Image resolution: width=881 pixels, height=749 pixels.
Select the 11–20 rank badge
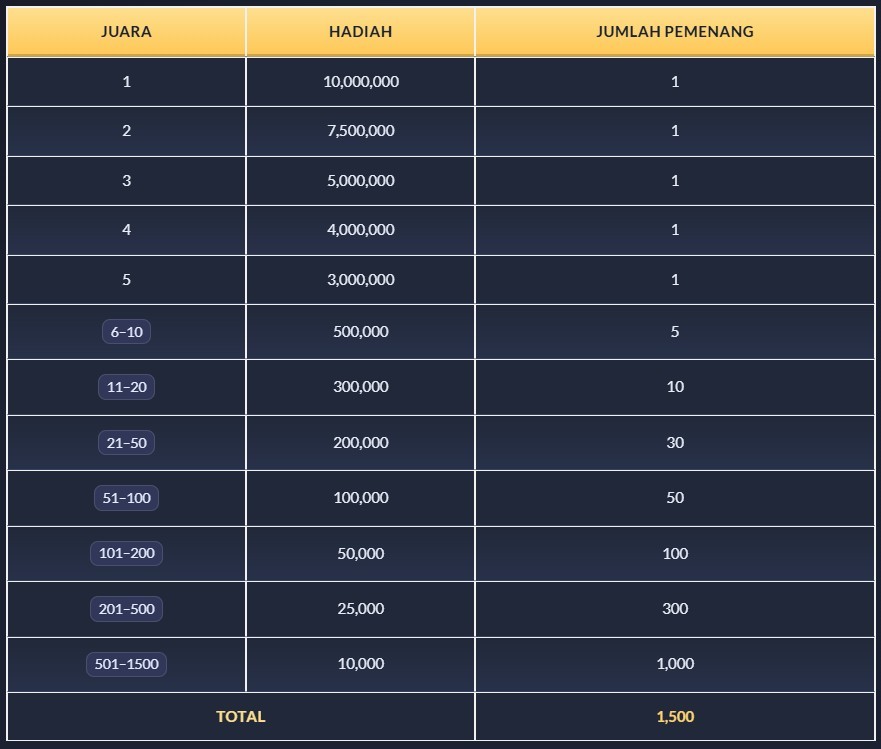pyautogui.click(x=126, y=387)
